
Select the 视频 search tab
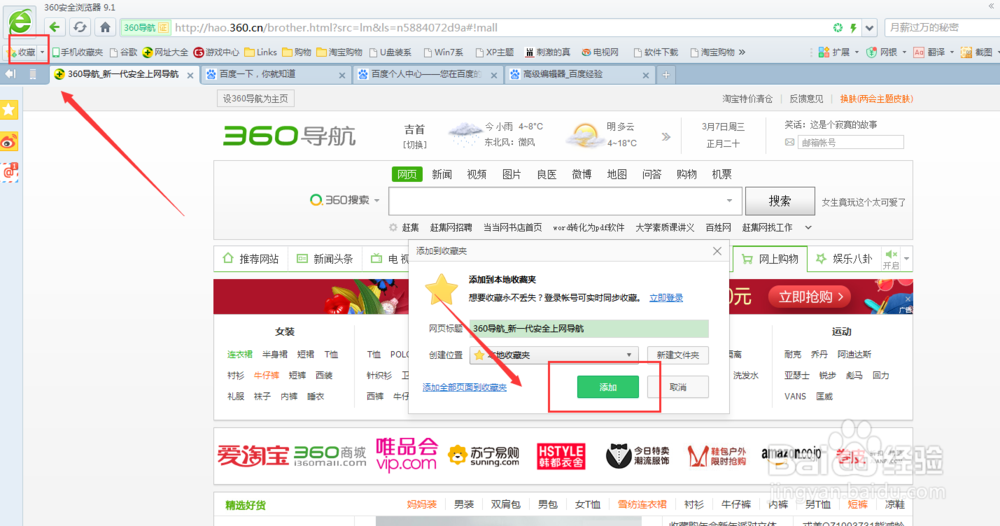476,174
